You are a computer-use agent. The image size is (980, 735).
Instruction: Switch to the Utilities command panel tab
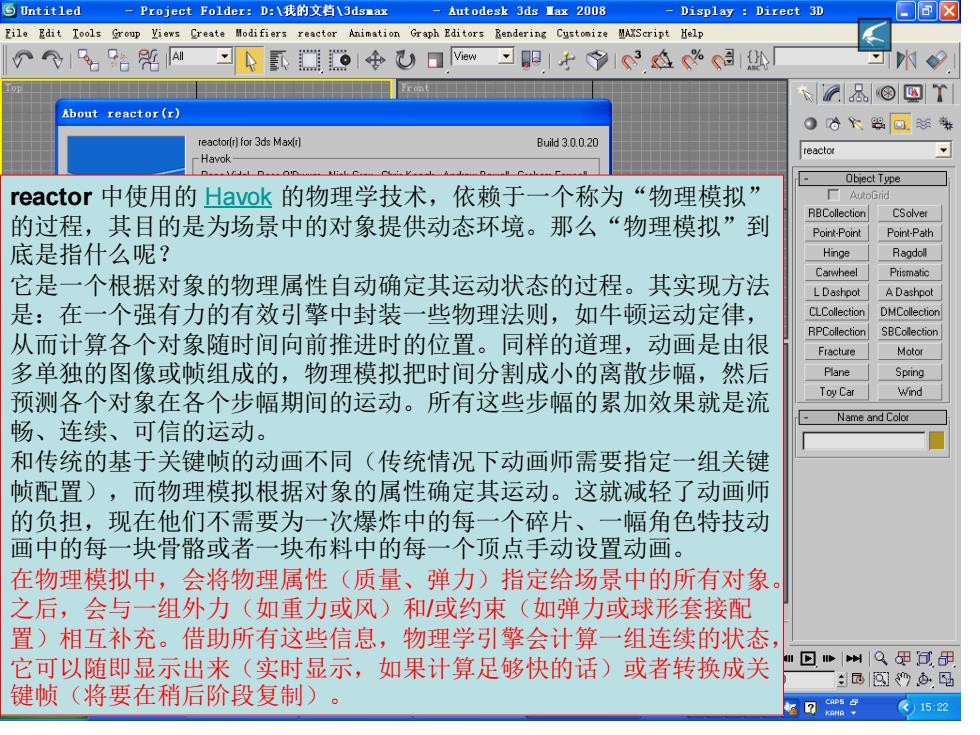pos(939,94)
